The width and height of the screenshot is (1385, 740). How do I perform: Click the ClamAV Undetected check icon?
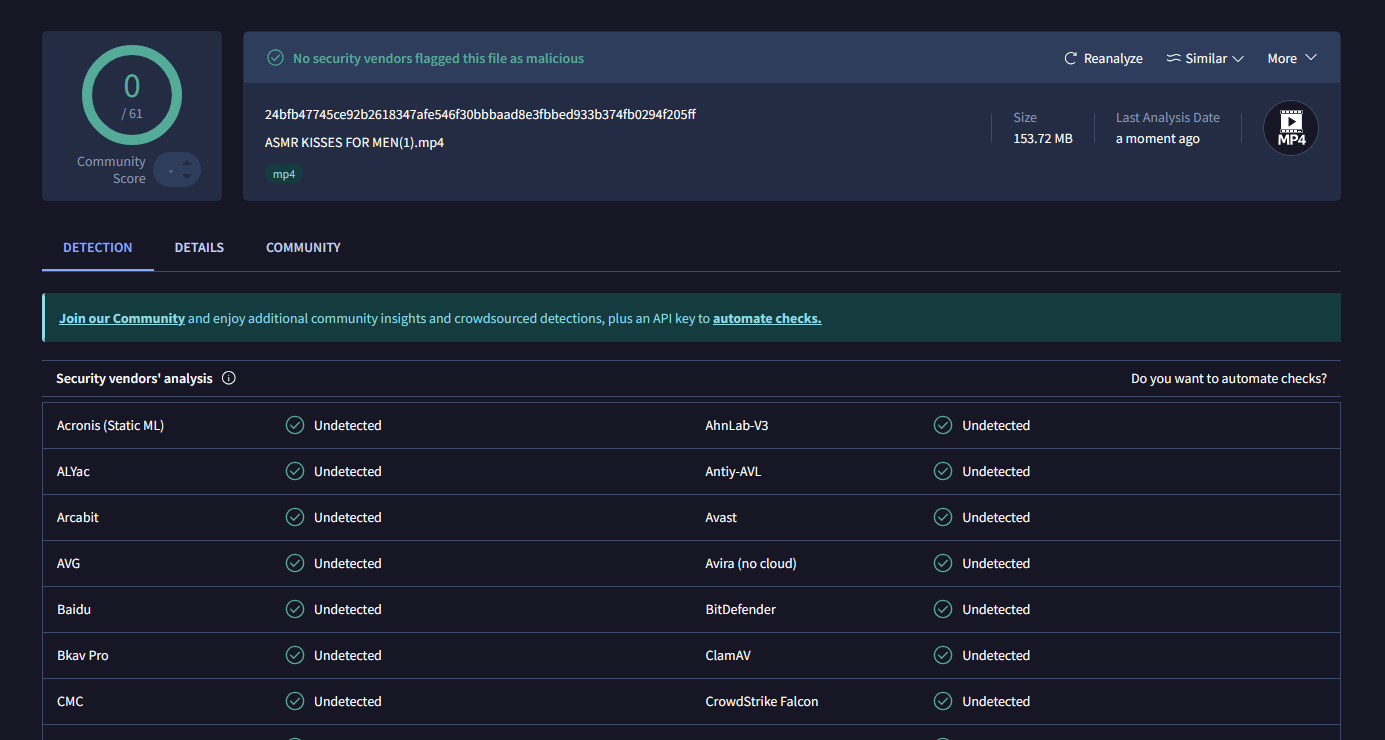coord(943,655)
